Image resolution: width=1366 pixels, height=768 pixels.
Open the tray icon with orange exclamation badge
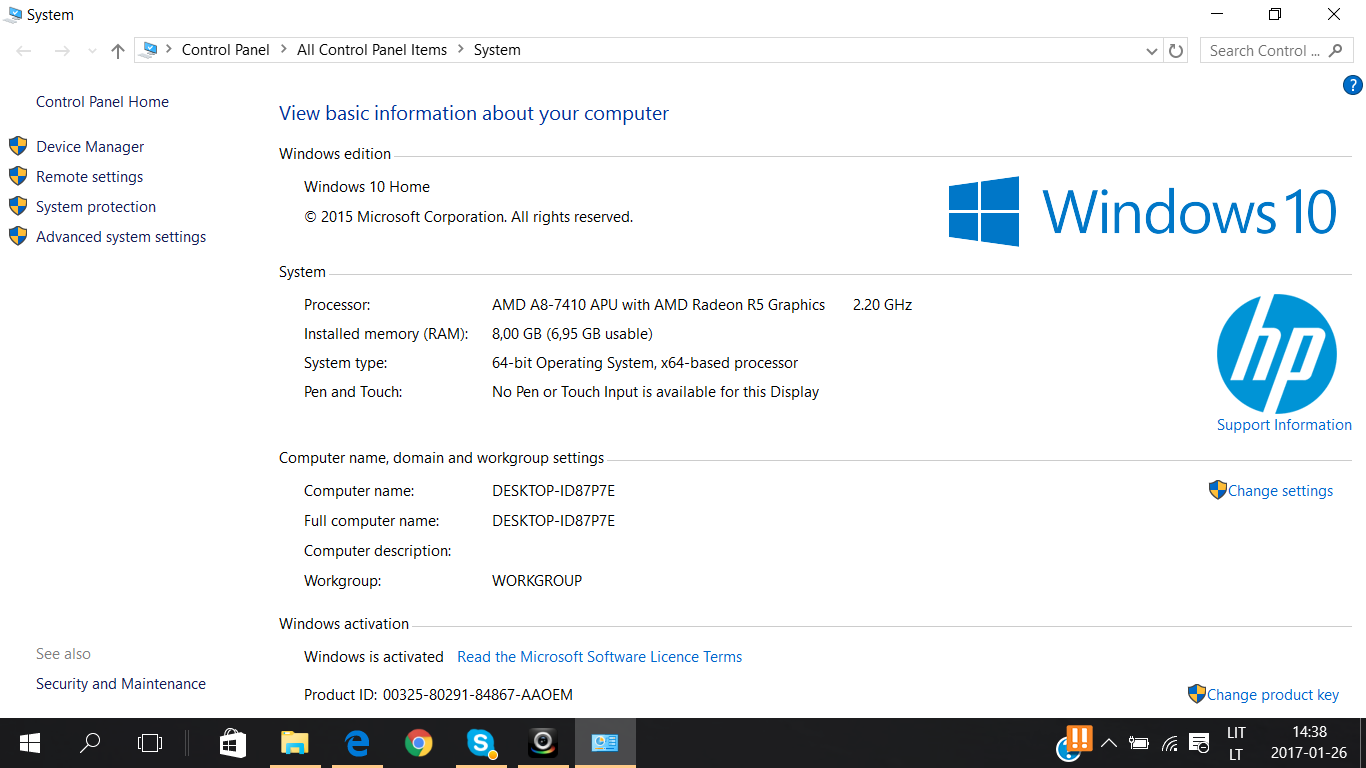tap(1074, 741)
